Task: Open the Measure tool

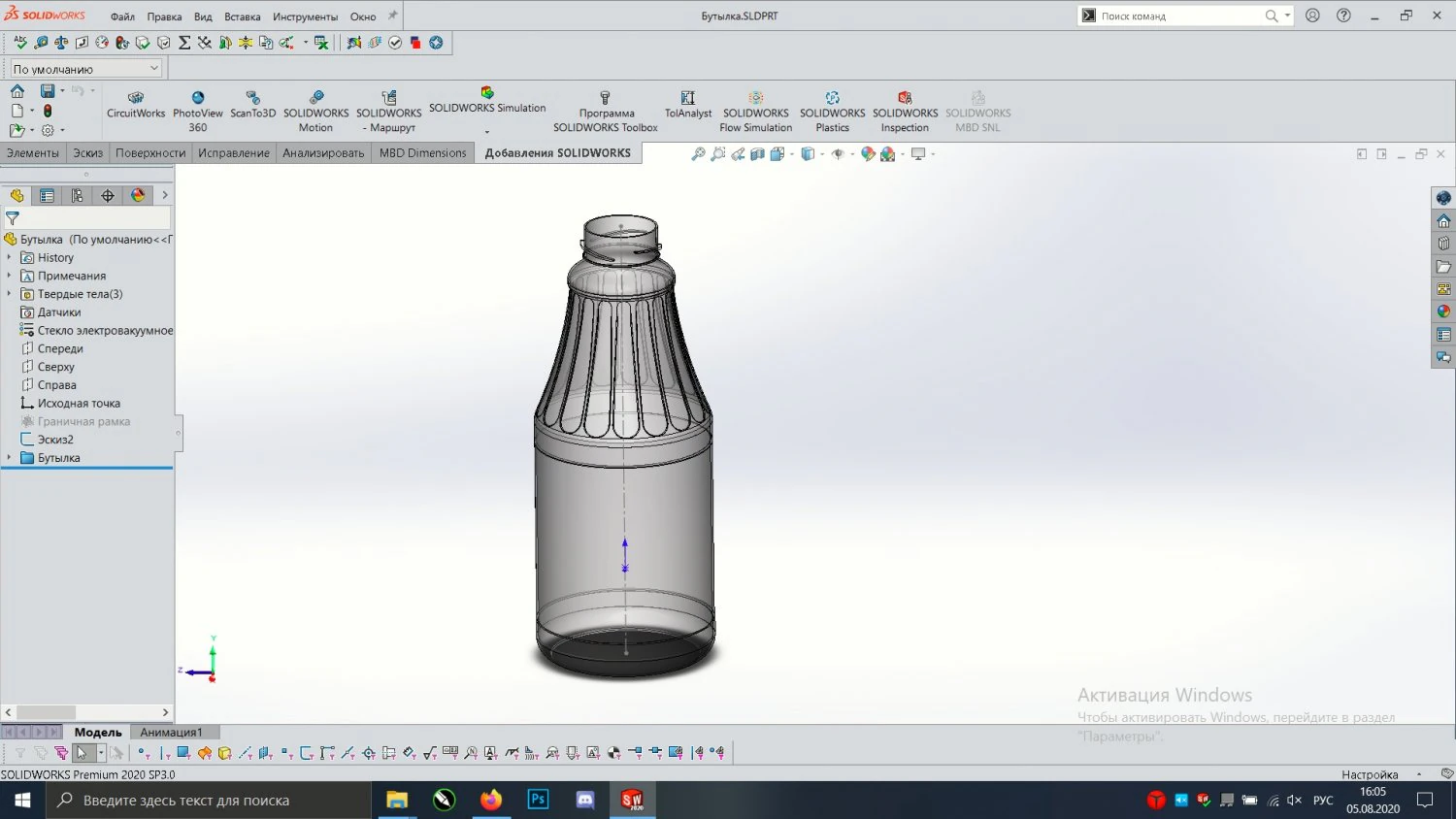Action: coord(41,43)
